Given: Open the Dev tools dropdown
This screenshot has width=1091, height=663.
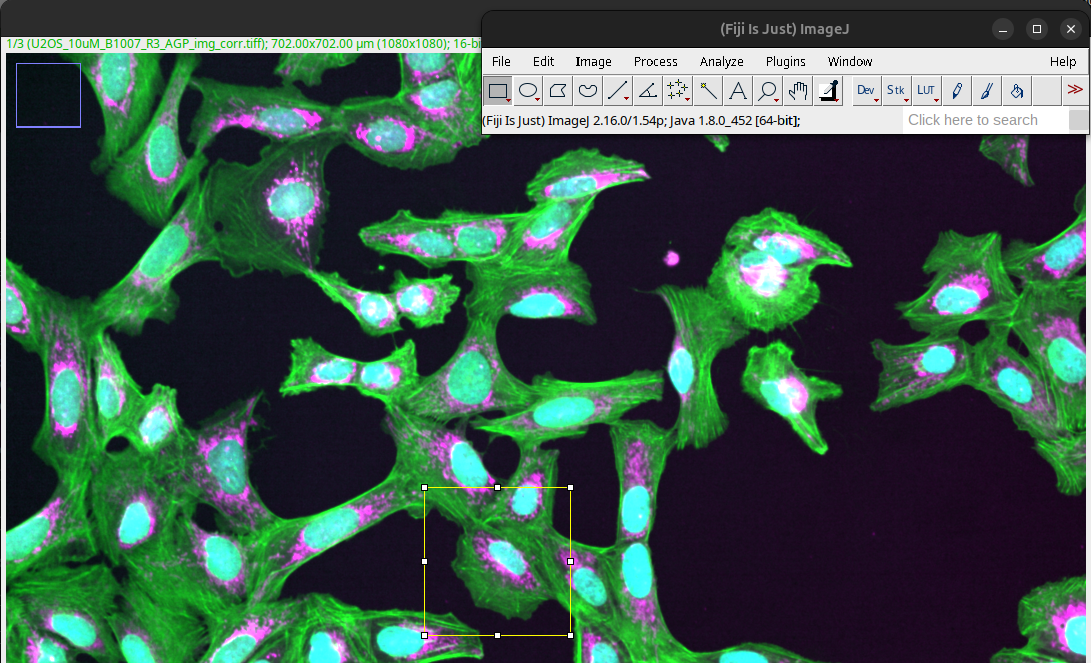Looking at the screenshot, I should tap(866, 91).
